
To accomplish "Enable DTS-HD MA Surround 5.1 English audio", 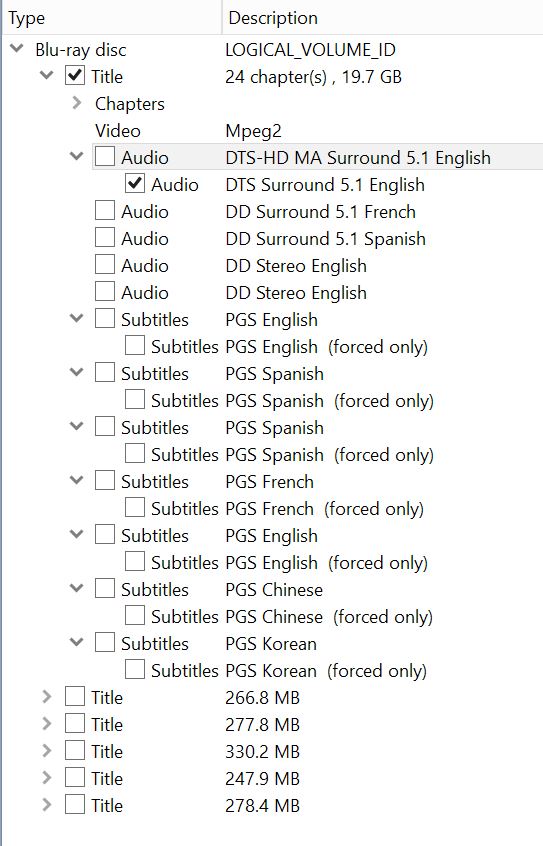I will pyautogui.click(x=105, y=156).
